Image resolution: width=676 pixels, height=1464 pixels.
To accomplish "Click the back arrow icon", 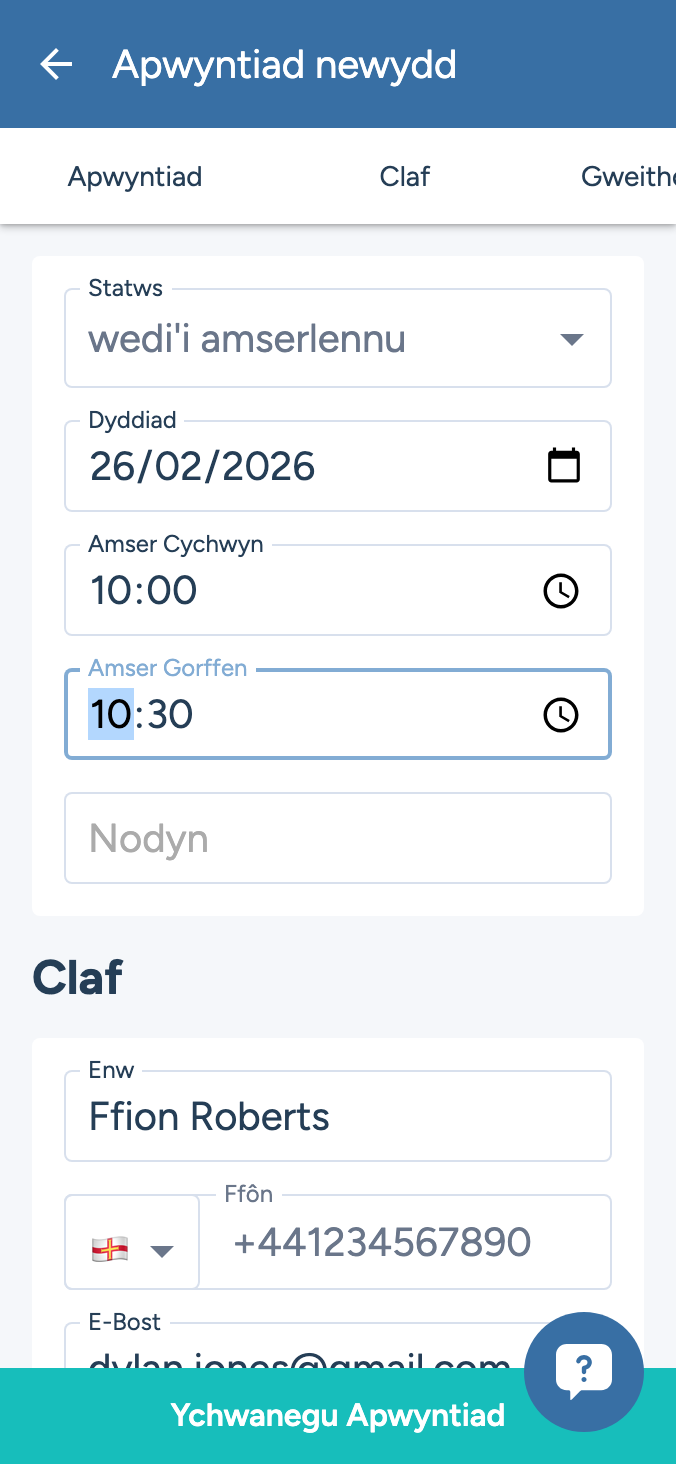I will tap(56, 65).
